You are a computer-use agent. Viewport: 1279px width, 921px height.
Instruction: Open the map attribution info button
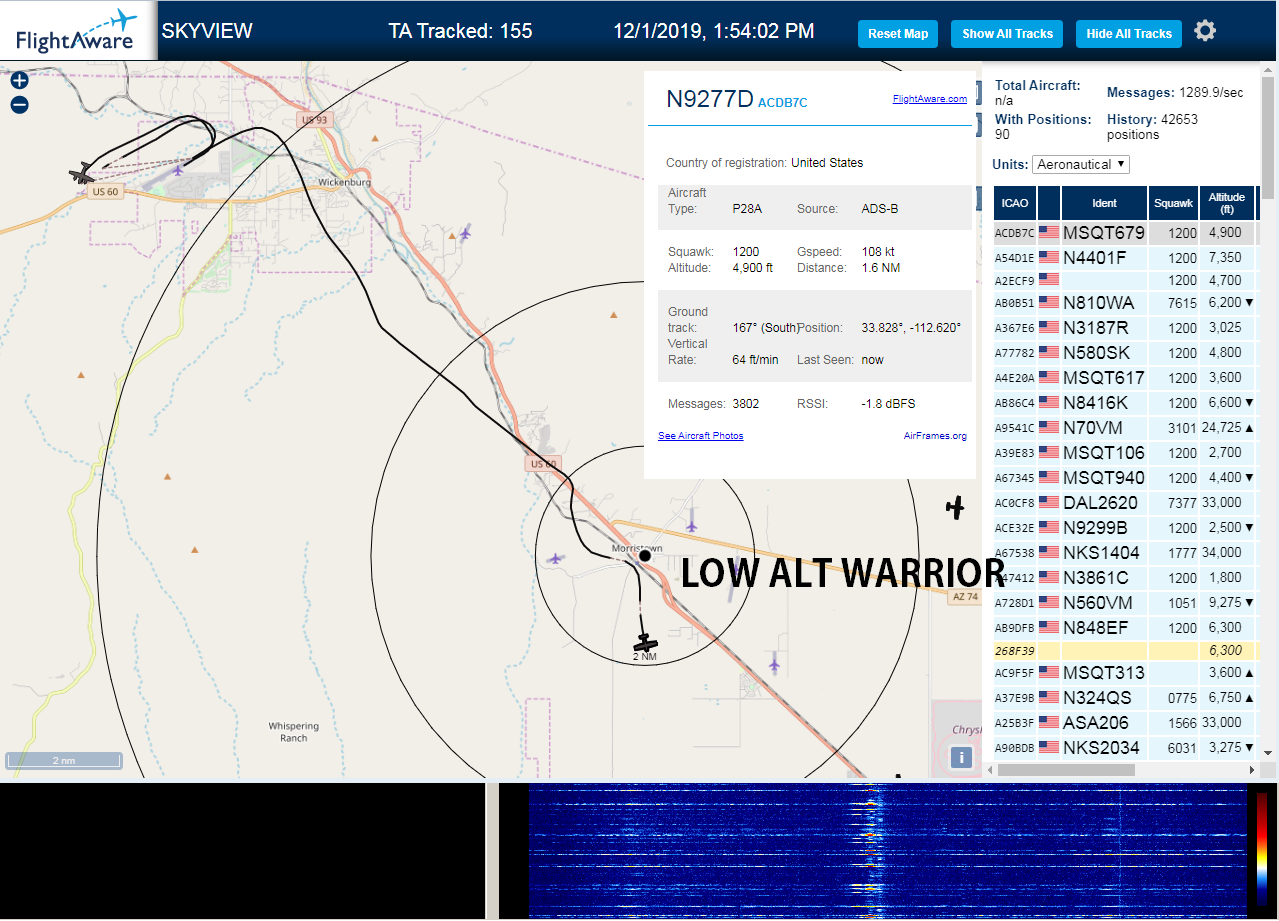(961, 757)
